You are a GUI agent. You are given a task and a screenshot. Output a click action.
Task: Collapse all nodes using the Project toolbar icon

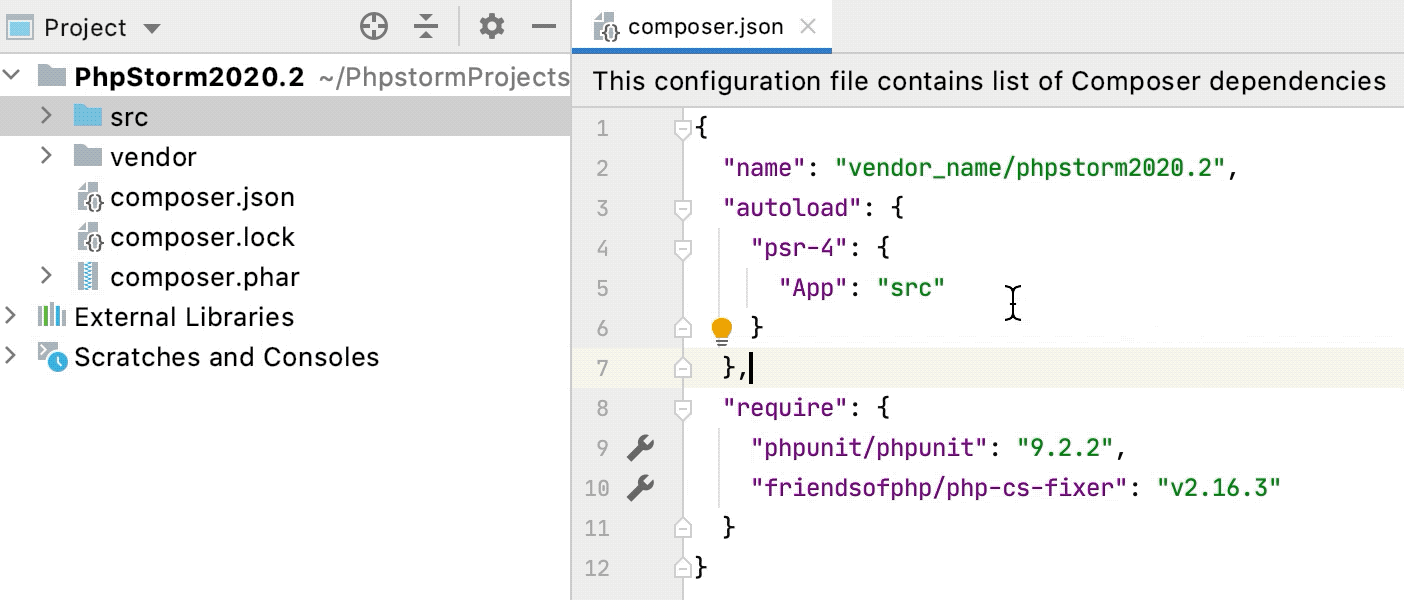[427, 27]
